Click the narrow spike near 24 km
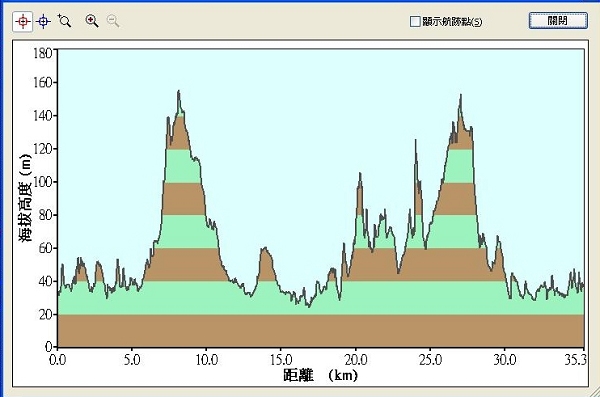600x397 pixels. (x=416, y=140)
